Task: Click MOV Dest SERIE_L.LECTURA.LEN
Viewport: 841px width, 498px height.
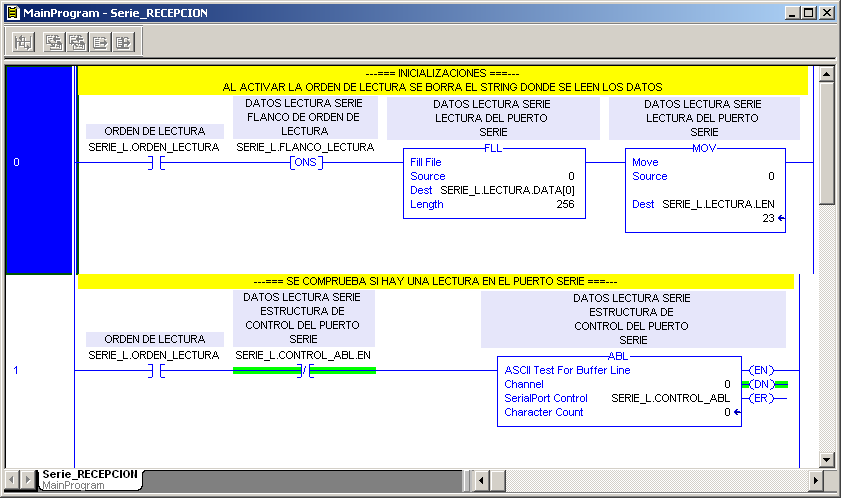Action: pyautogui.click(x=718, y=204)
